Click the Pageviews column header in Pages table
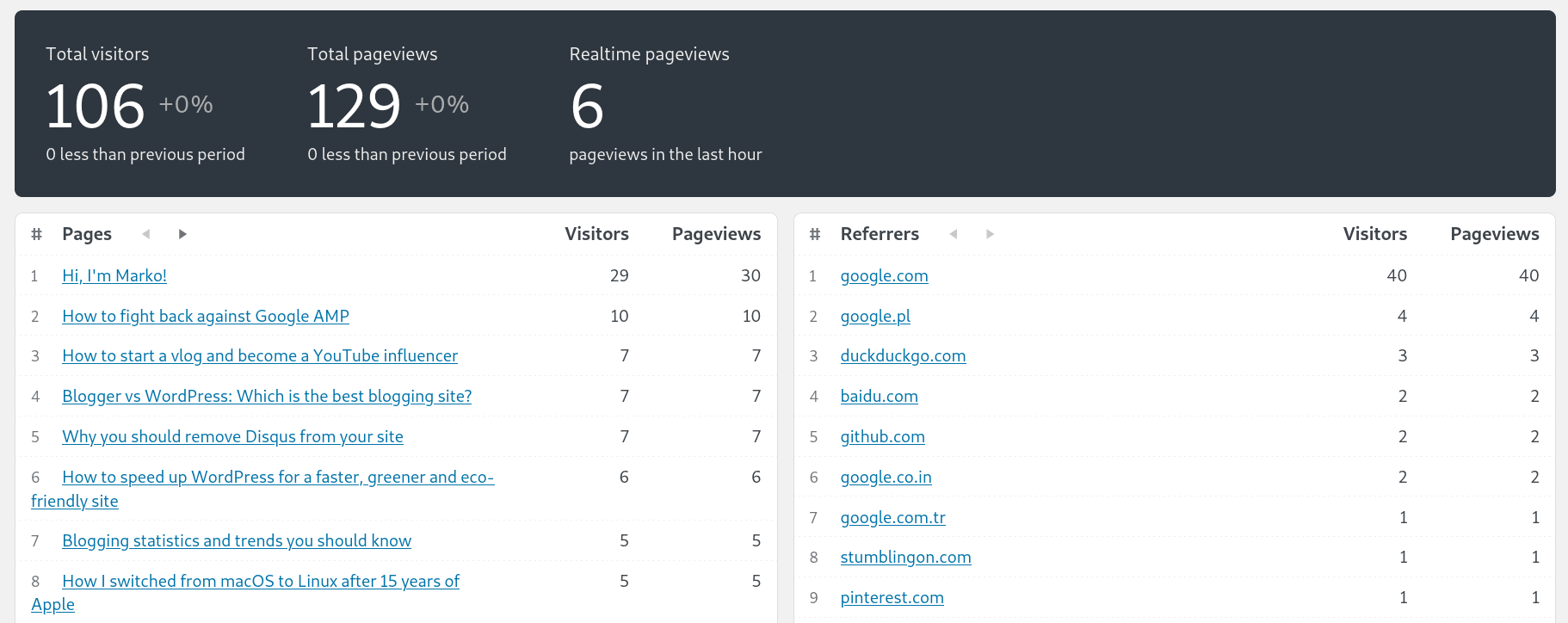 [x=716, y=234]
